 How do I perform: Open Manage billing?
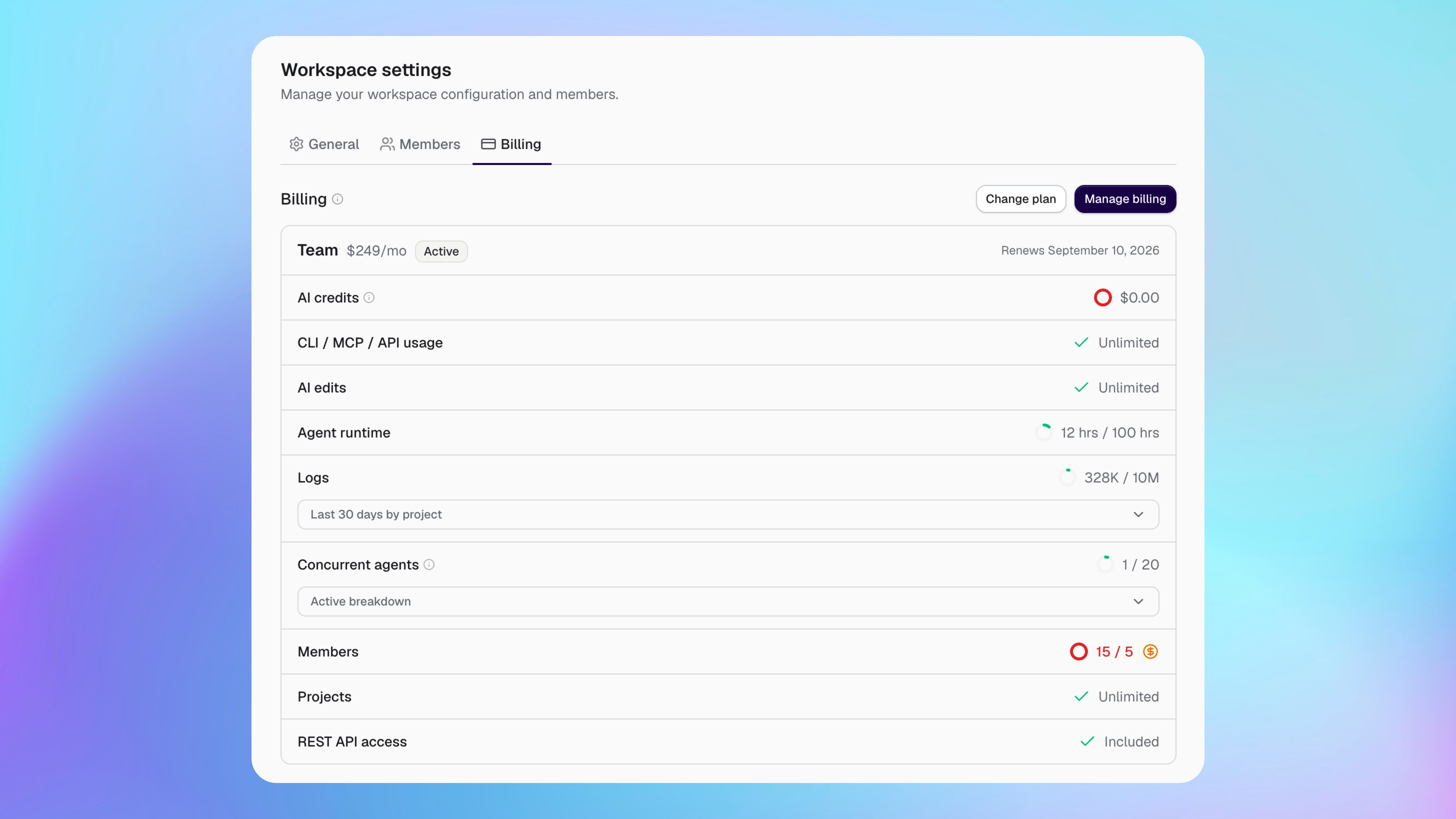click(x=1125, y=199)
